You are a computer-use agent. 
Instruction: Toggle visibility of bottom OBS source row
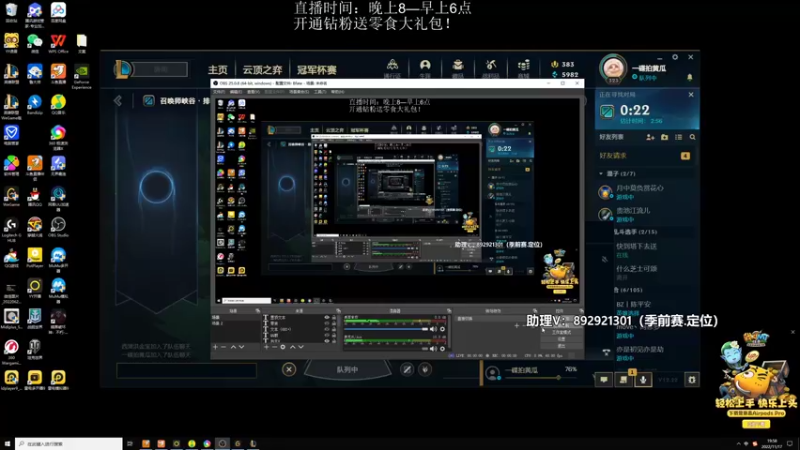point(327,341)
